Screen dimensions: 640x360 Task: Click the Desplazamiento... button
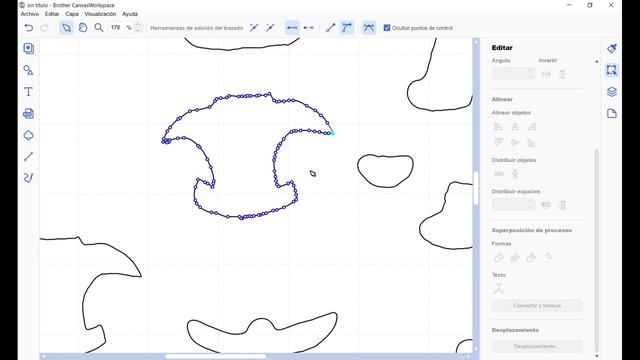point(537,346)
